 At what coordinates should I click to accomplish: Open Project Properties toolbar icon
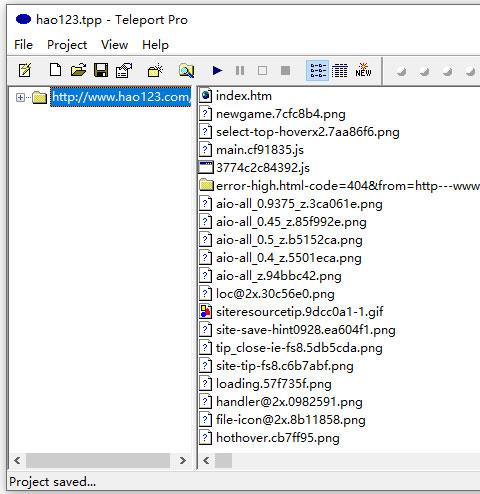[124, 70]
